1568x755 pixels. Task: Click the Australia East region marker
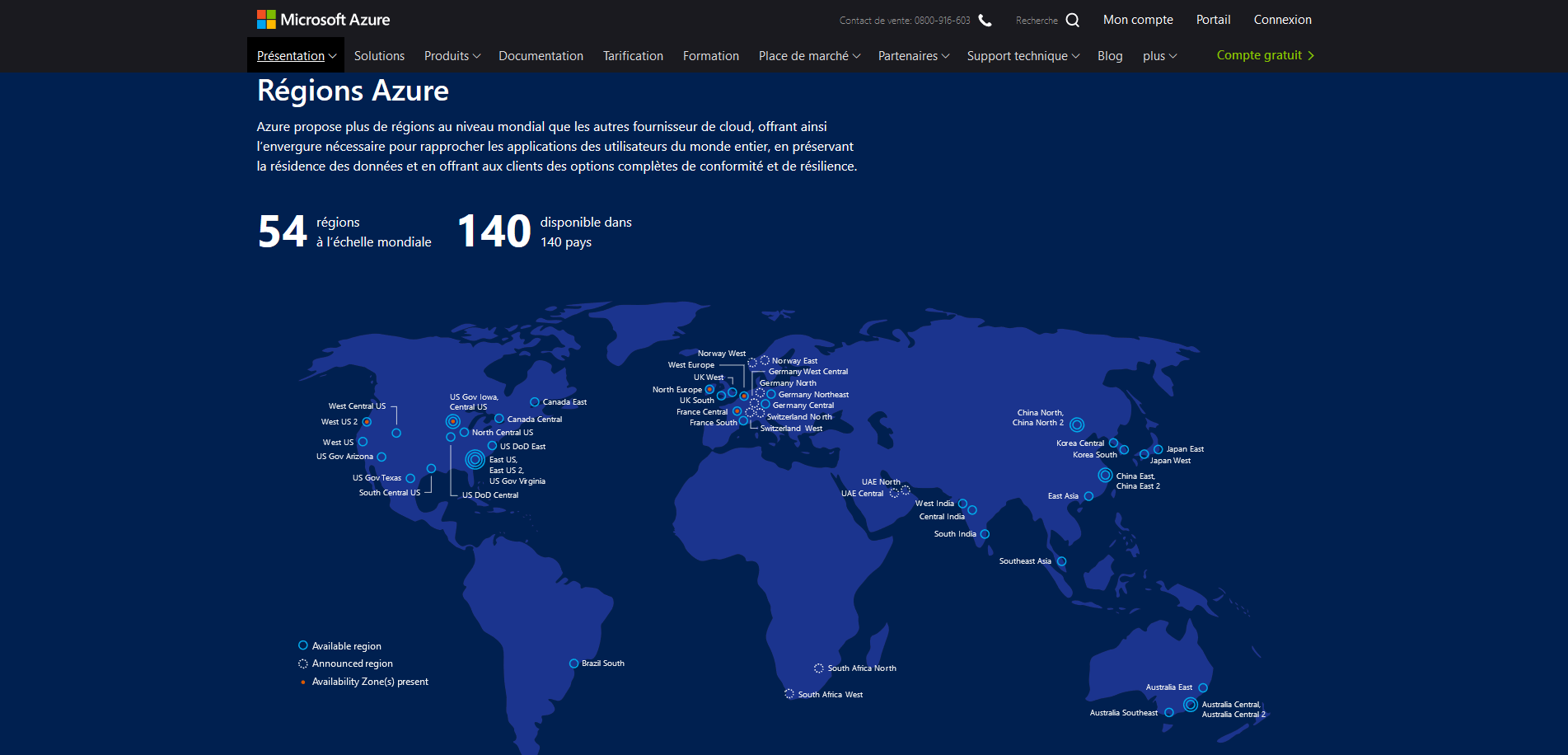pyautogui.click(x=1203, y=687)
